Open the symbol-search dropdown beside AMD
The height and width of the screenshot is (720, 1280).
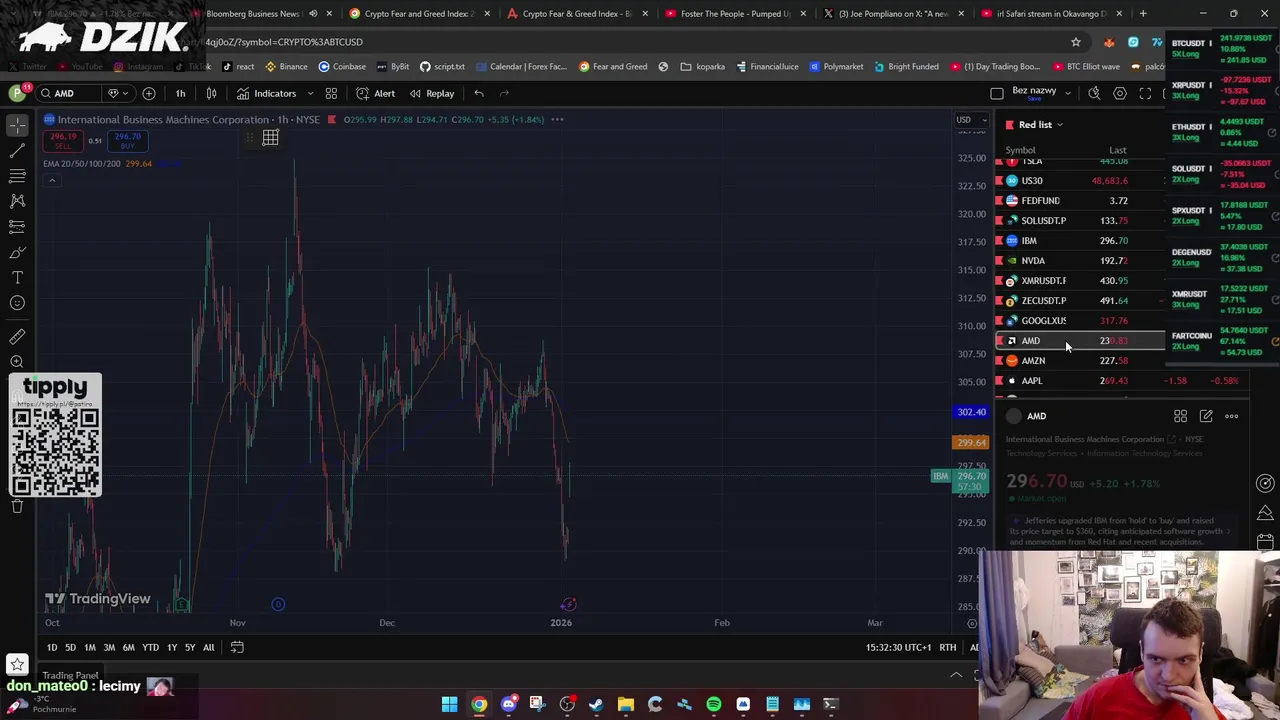tap(117, 93)
